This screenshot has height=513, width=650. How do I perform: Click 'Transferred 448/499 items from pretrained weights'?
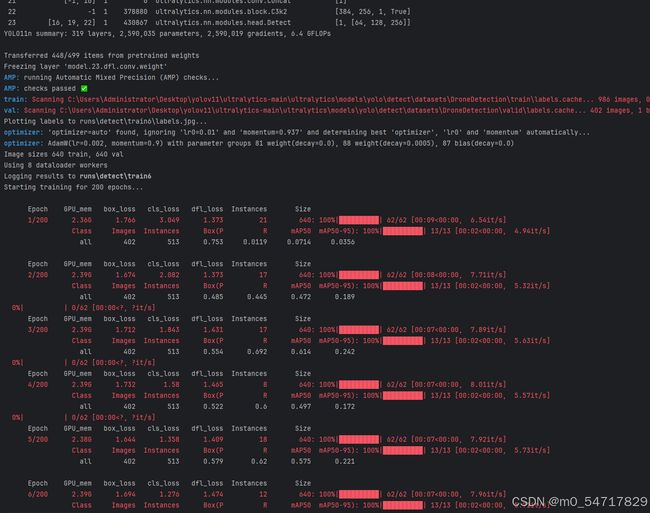[x=102, y=56]
